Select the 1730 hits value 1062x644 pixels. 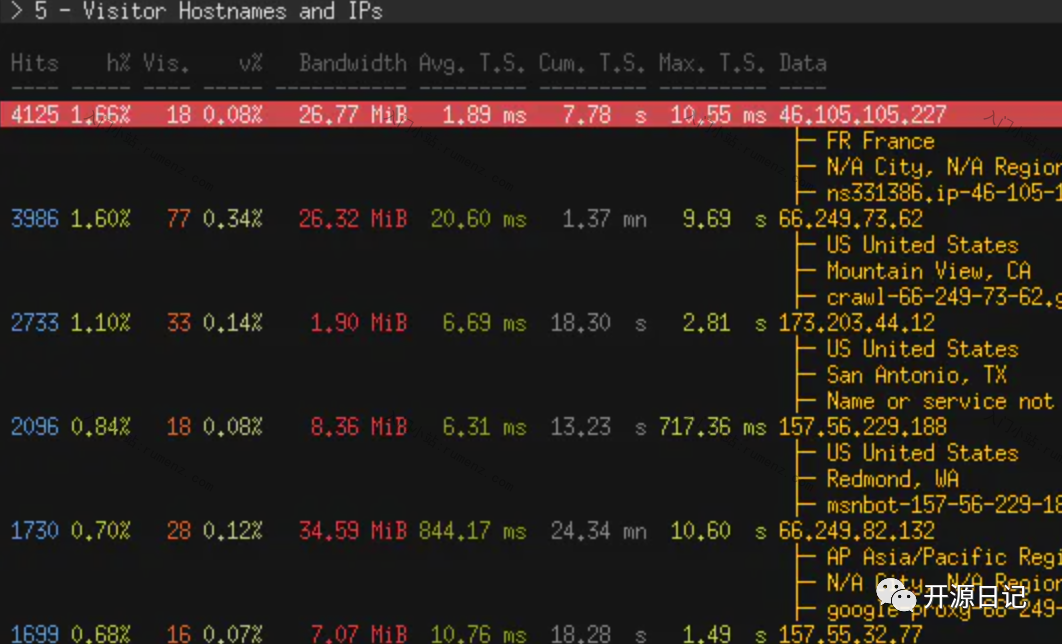[x=35, y=530]
